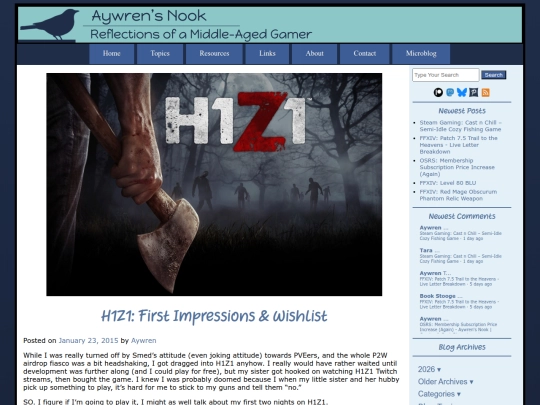Expand Older Archives dropdown
The width and height of the screenshot is (540, 405).
tap(446, 382)
